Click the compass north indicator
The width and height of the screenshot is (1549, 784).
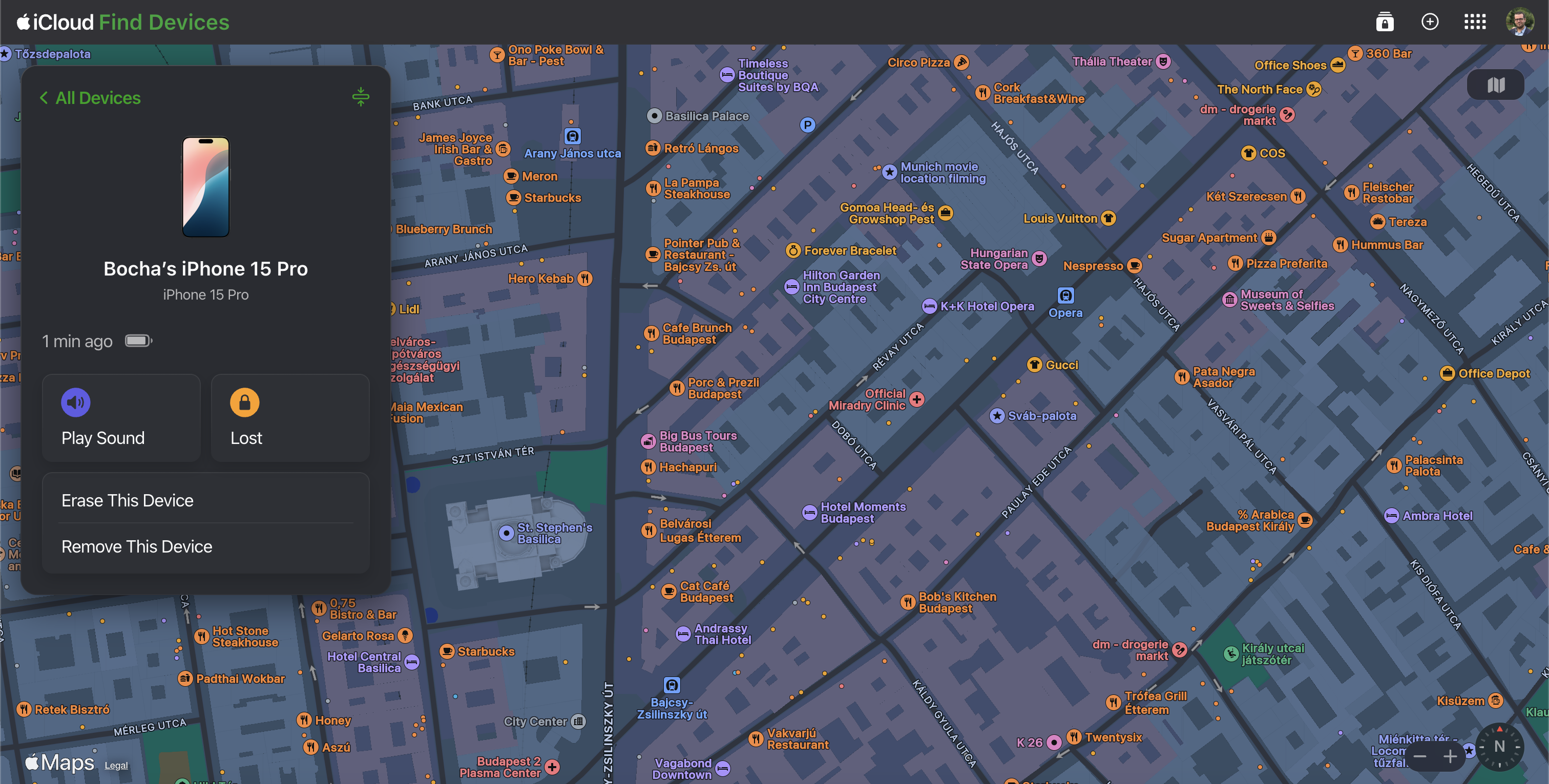1499,746
